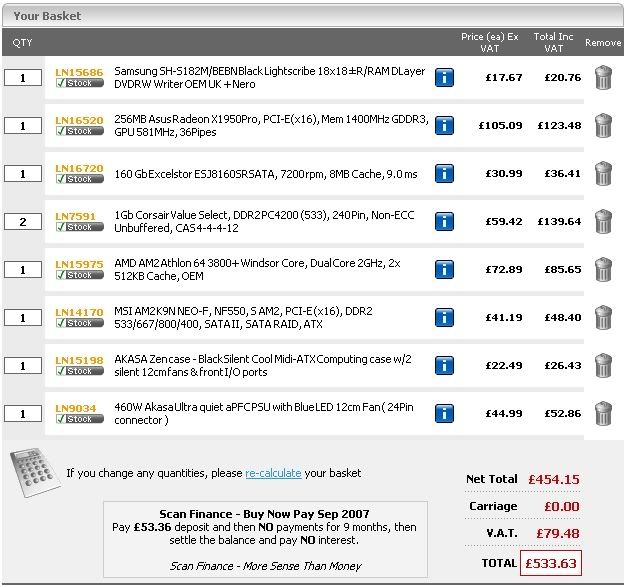Remove the Samsung DVDRW writer from basket
This screenshot has width=626, height=585.
pyautogui.click(x=603, y=78)
